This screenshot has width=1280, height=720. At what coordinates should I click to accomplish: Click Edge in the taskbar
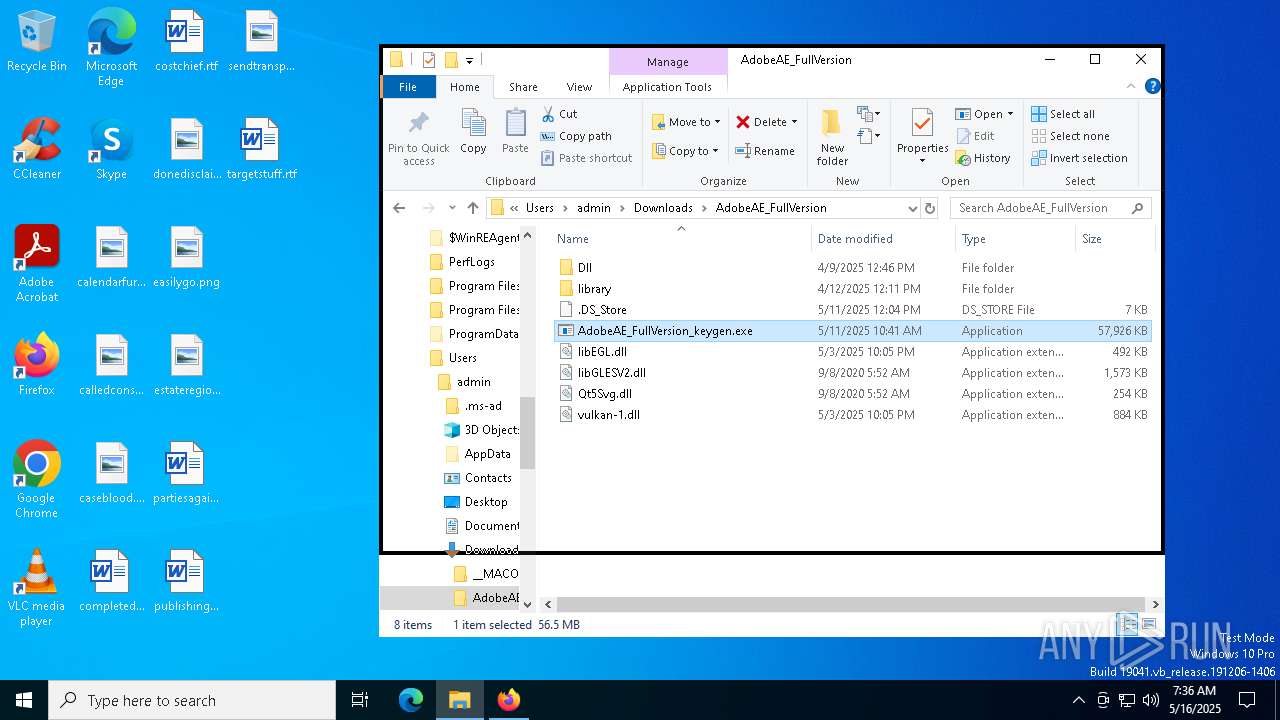(x=411, y=700)
